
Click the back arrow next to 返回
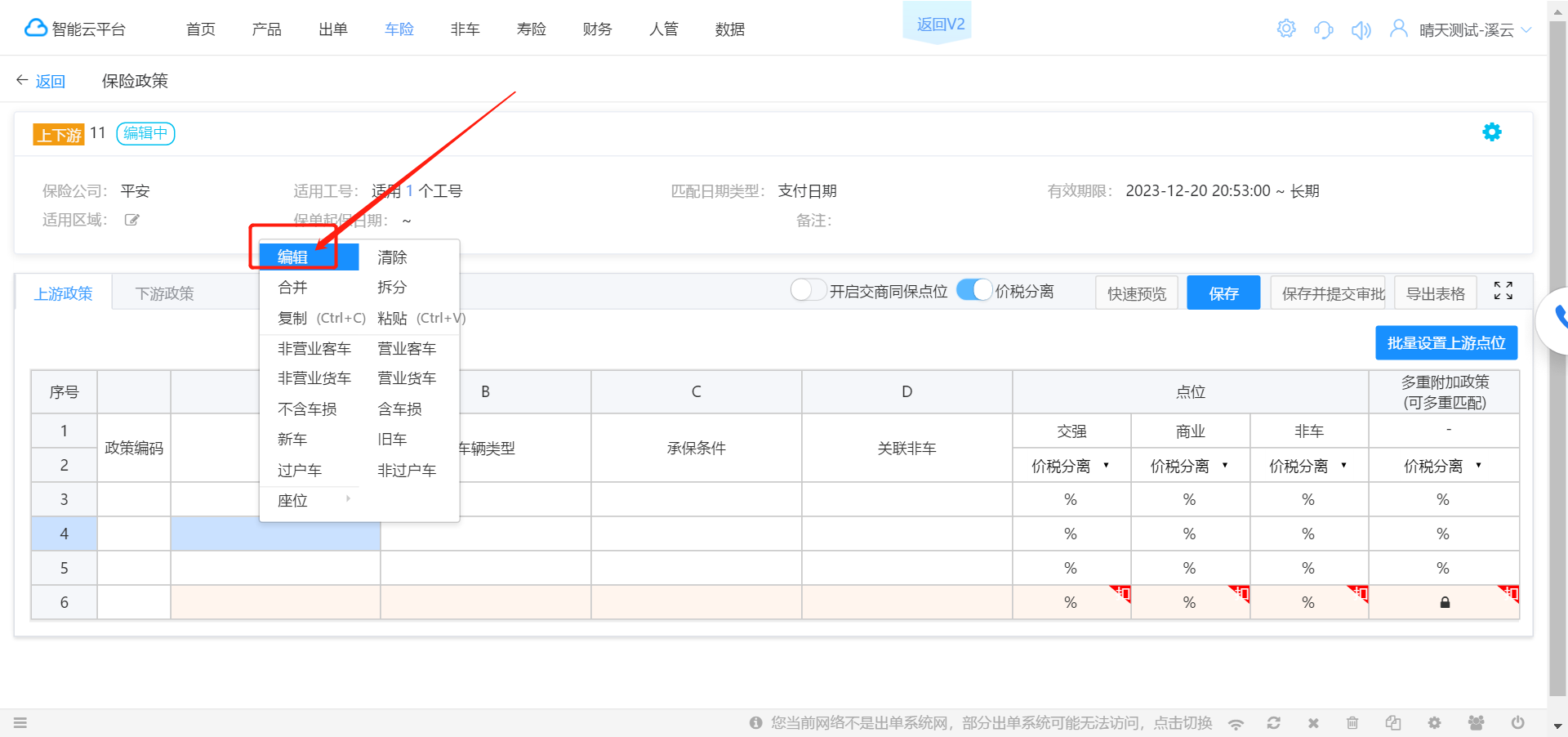22,80
